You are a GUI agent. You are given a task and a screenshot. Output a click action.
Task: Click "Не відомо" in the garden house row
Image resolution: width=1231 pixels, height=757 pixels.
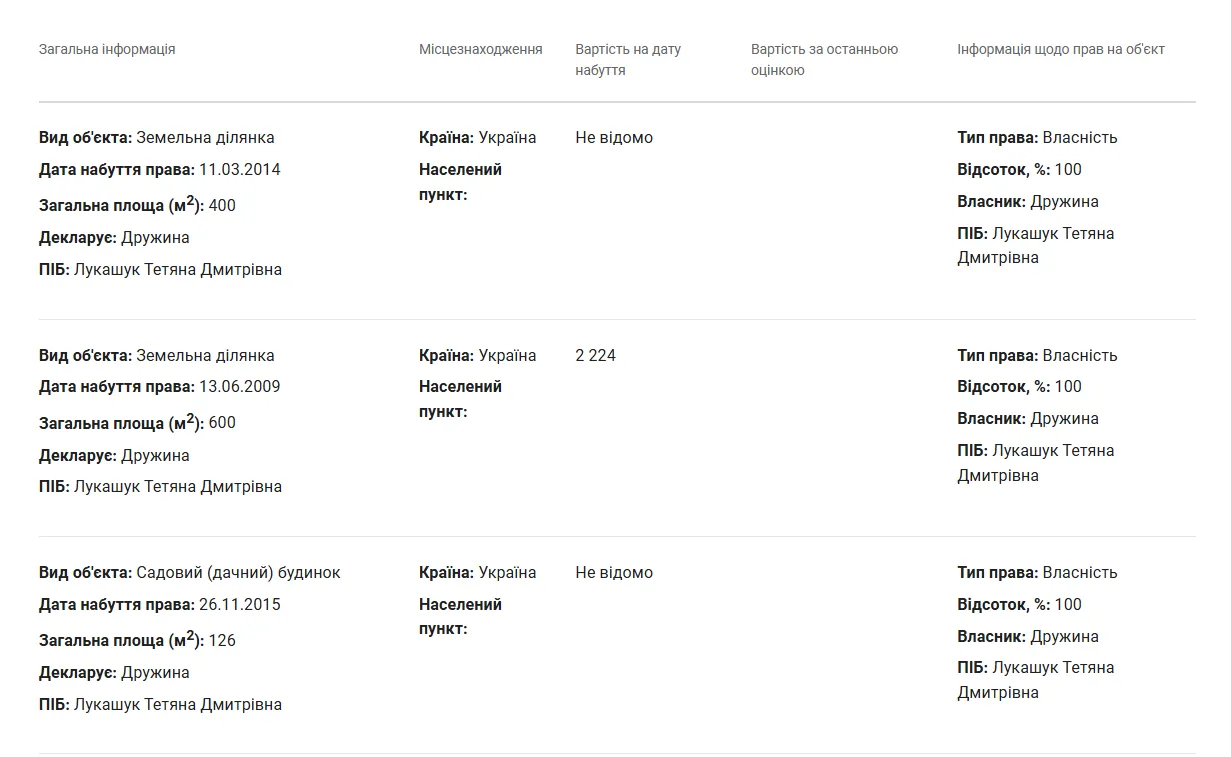point(614,572)
